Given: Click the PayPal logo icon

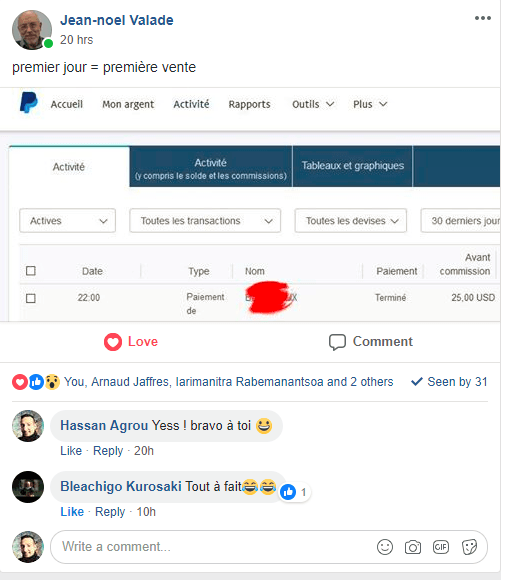Looking at the screenshot, I should tap(28, 102).
